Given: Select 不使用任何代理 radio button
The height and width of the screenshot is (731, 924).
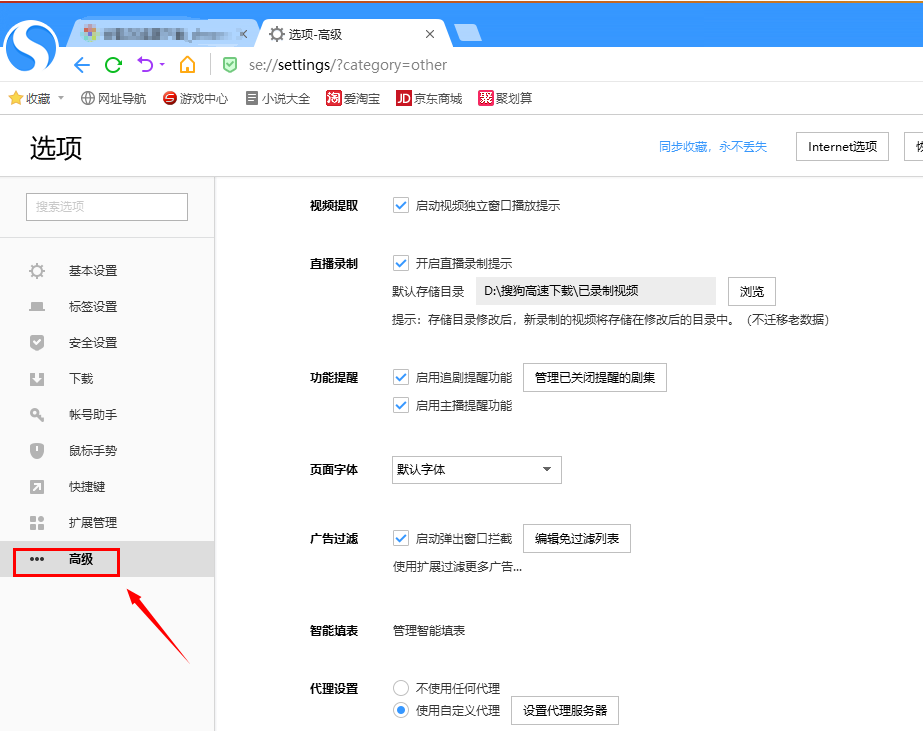Looking at the screenshot, I should [x=401, y=688].
